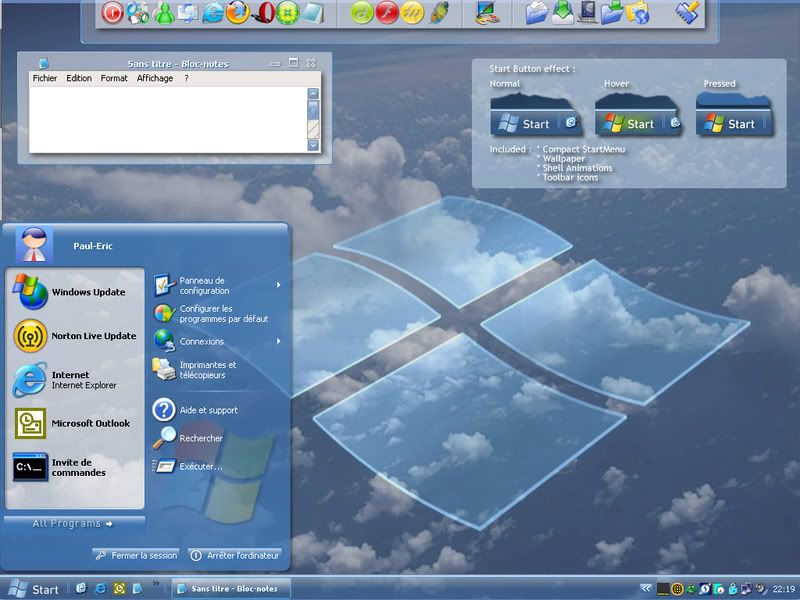Viewport: 800px width, 600px height.
Task: Expand hidden quick launch items chevron
Action: (x=156, y=584)
